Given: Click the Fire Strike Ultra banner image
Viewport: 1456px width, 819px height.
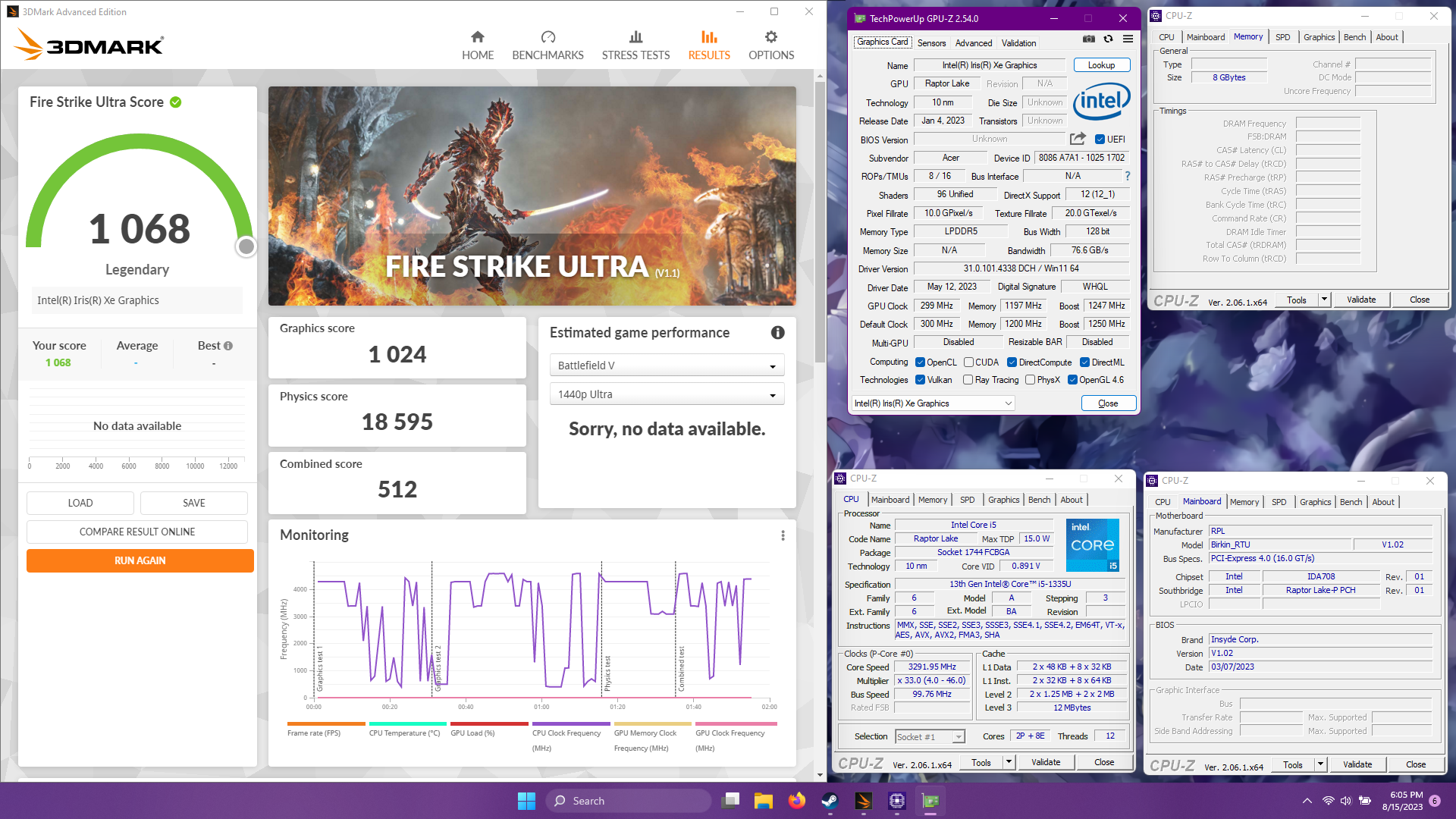Looking at the screenshot, I should pyautogui.click(x=532, y=196).
